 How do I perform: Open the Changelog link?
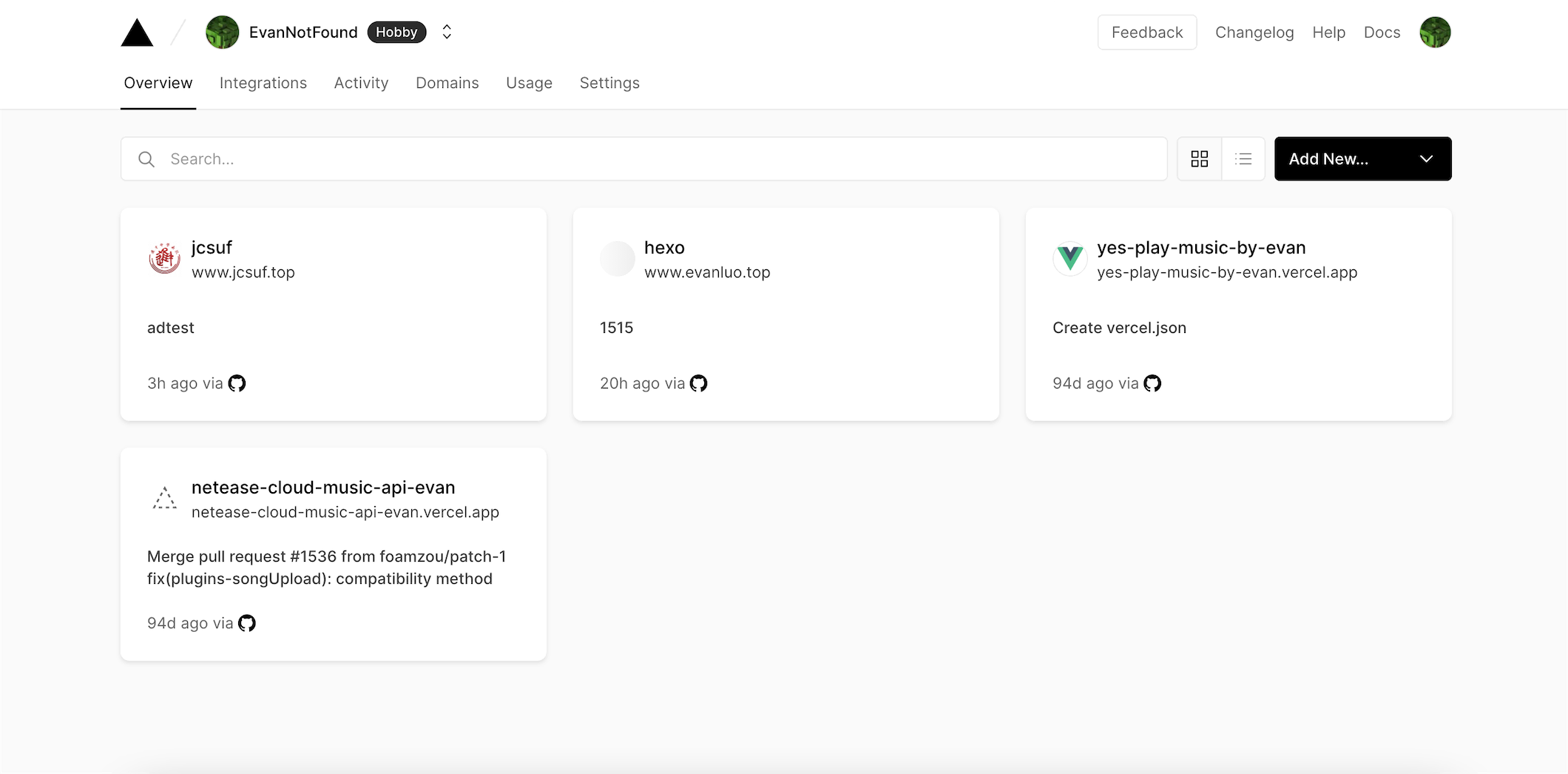click(x=1254, y=33)
